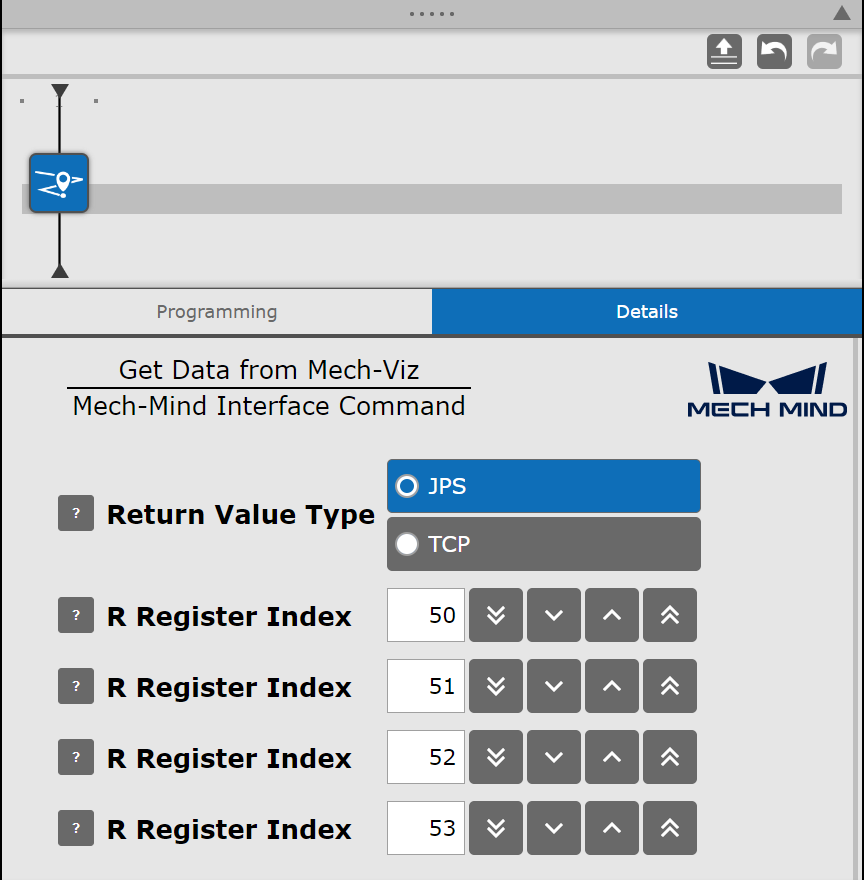Screen dimensions: 864x880
Task: Open help for Return Value Type
Action: (x=76, y=513)
